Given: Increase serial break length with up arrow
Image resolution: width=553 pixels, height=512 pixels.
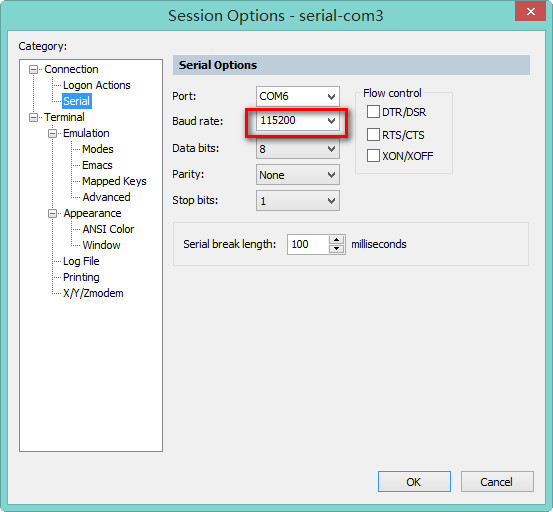Looking at the screenshot, I should click(336, 240).
